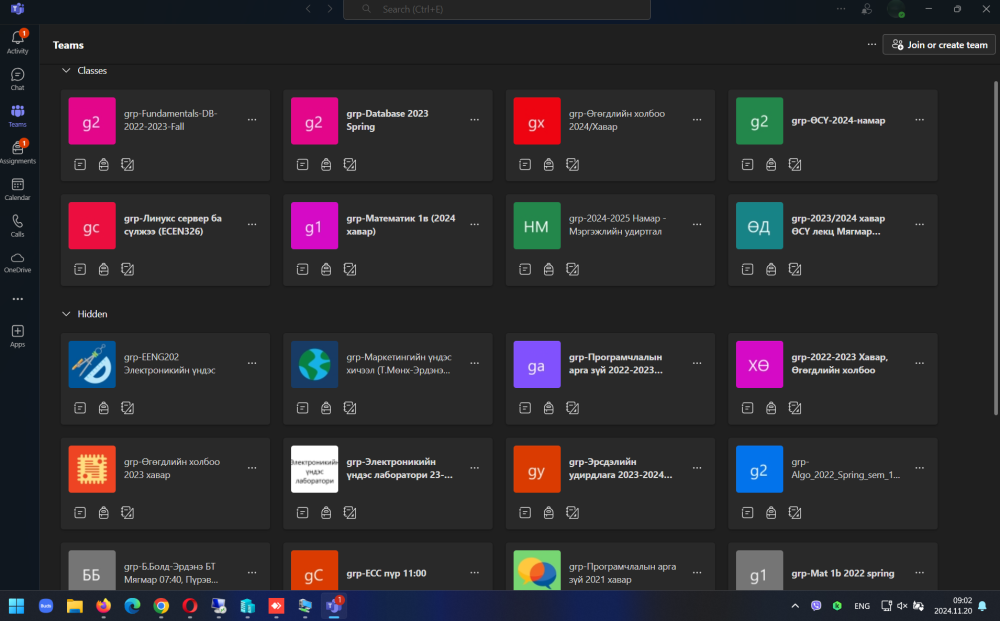The height and width of the screenshot is (621, 1000).
Task: Click the posts icon on grp-EENG202 card
Action: (x=80, y=408)
